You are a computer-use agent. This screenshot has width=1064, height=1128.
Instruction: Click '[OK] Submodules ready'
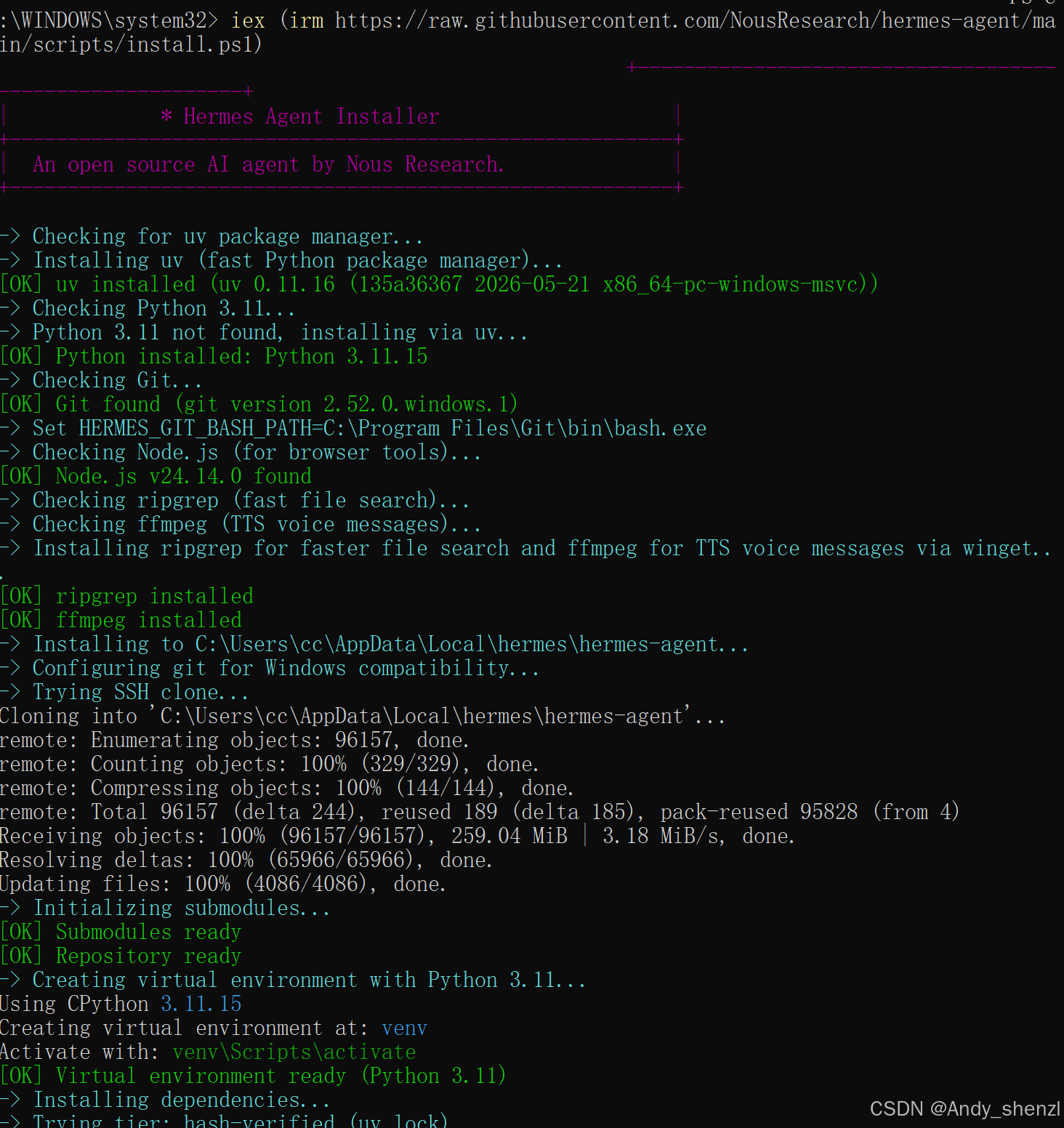(121, 932)
